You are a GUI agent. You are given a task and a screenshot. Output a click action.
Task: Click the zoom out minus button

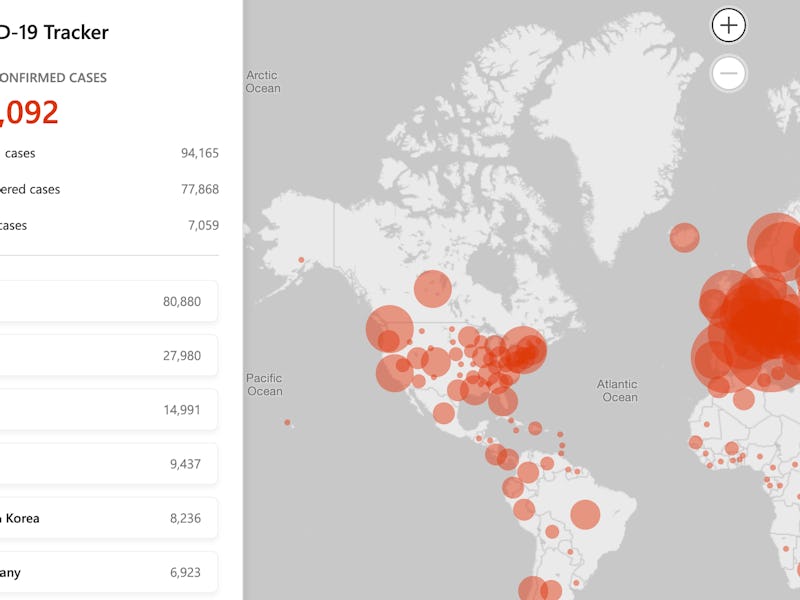tap(729, 72)
